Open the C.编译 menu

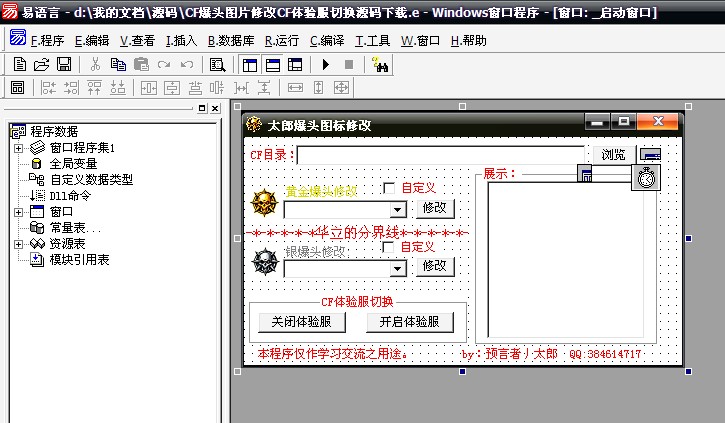click(327, 41)
